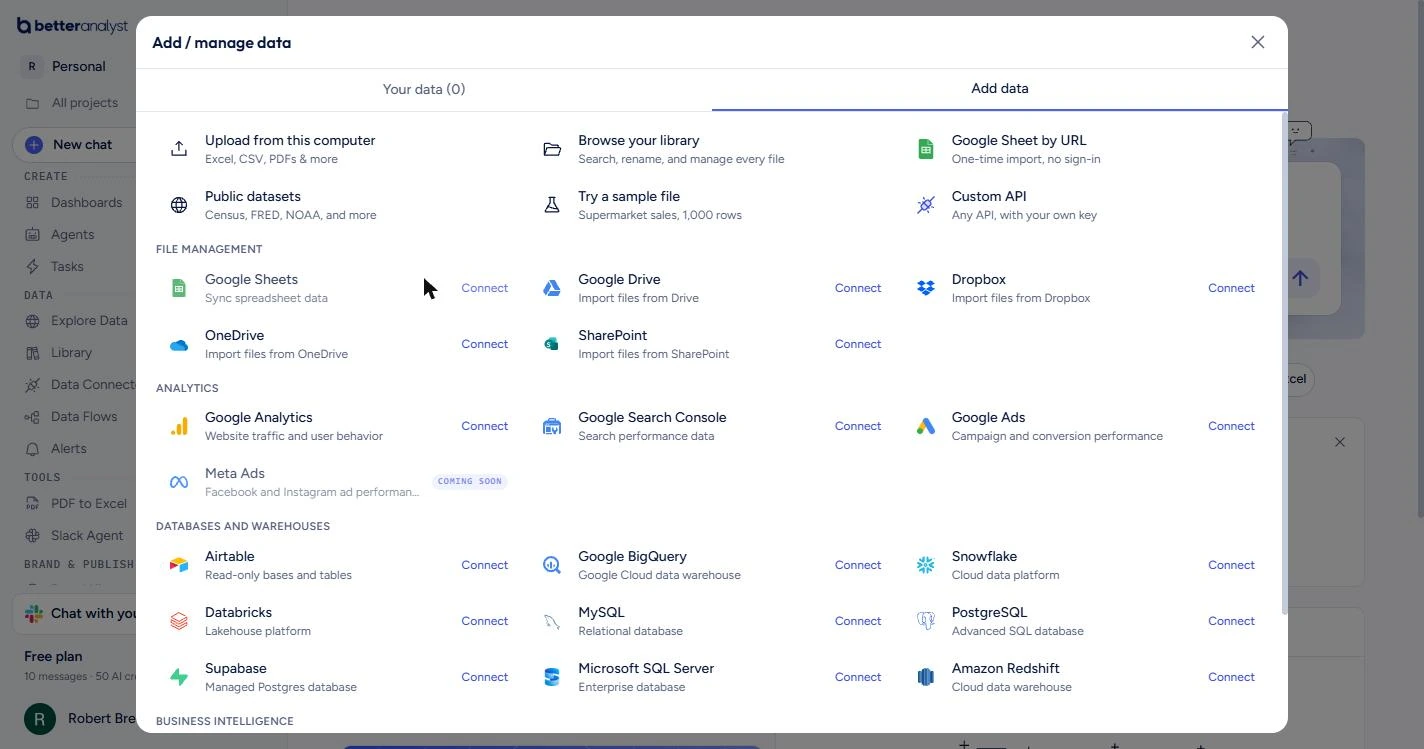Click the Amazon Redshift icon
Viewport: 1424px width, 749px height.
[x=926, y=677]
